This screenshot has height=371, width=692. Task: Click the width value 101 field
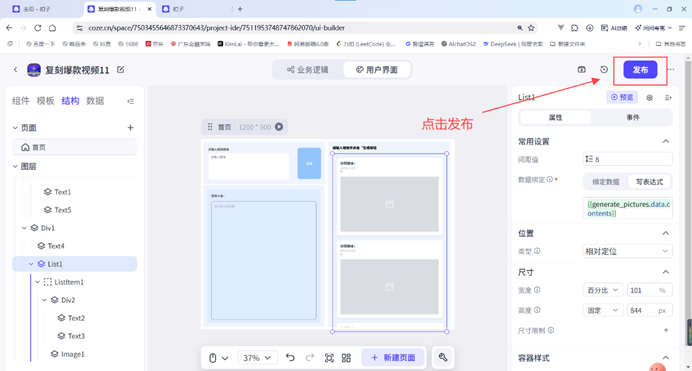click(x=649, y=290)
